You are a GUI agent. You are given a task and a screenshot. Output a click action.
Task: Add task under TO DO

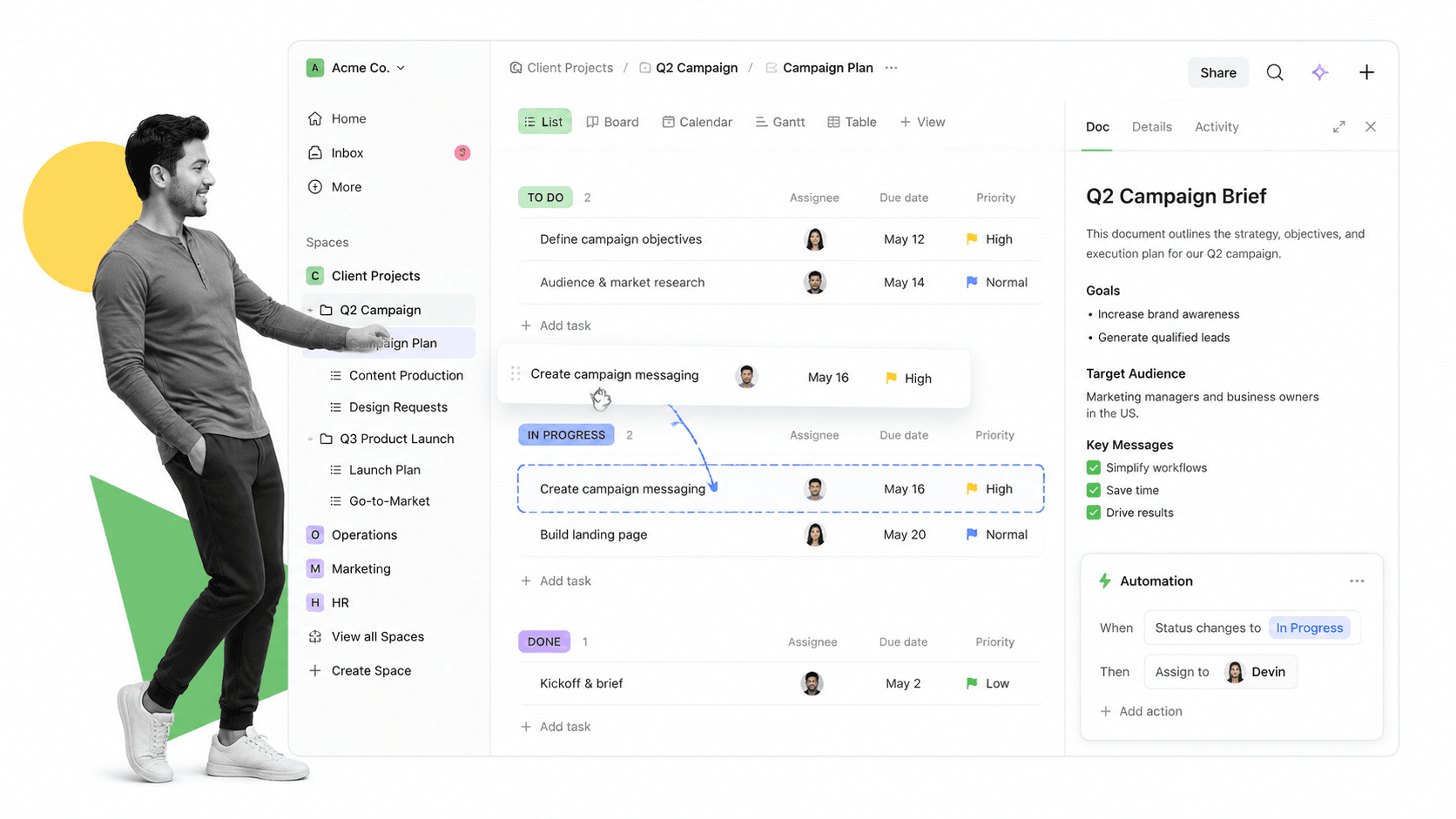[556, 326]
